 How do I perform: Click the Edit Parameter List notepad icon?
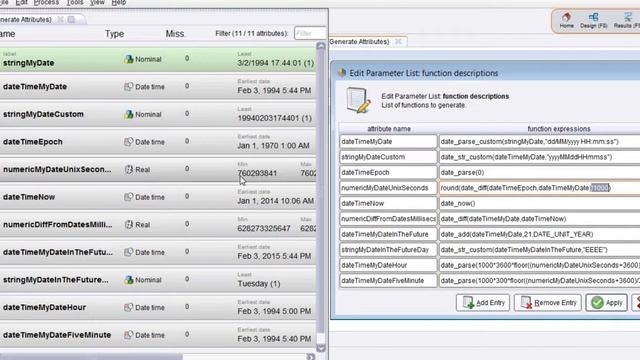coord(358,100)
